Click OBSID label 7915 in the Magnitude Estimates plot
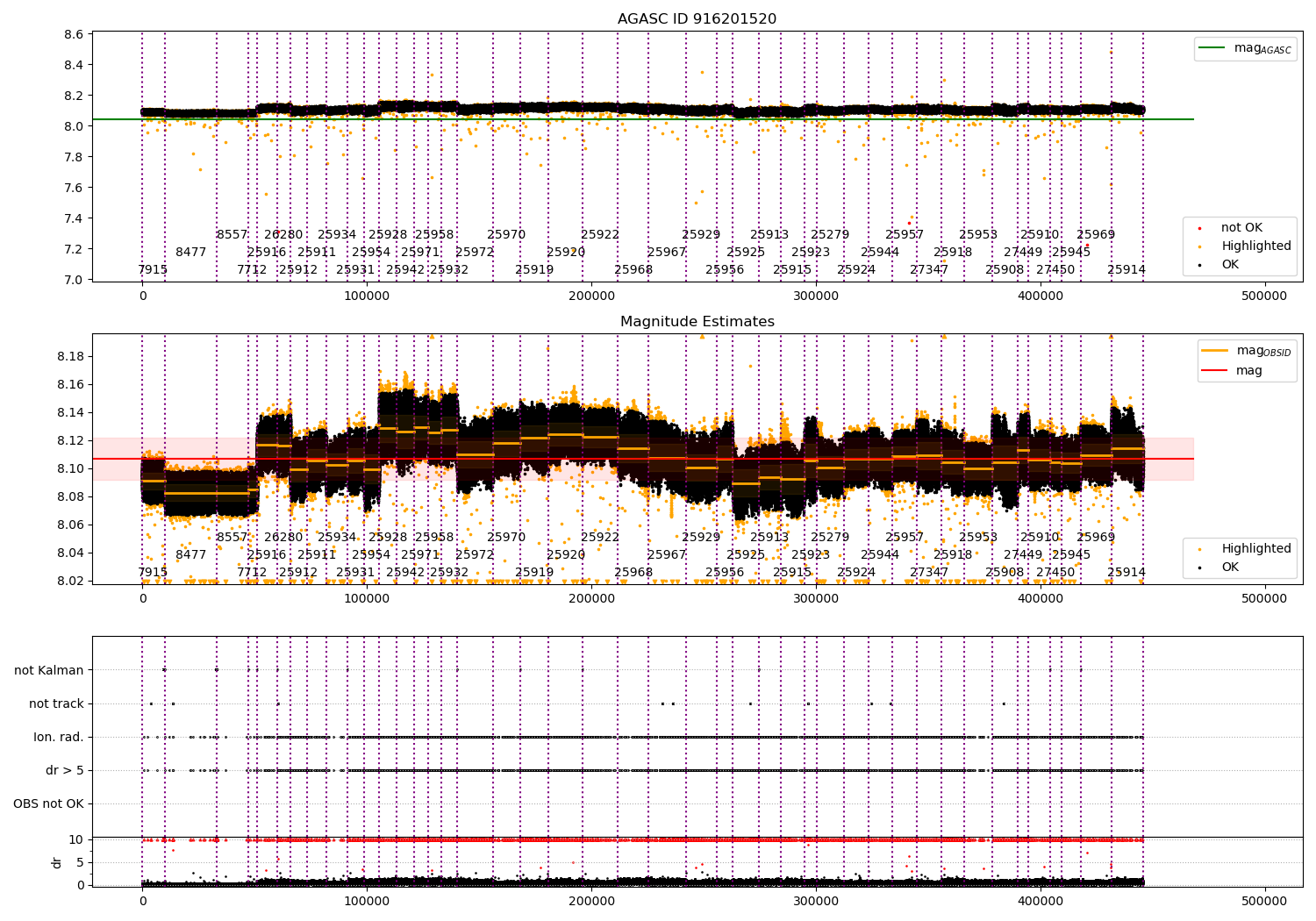The height and width of the screenshot is (921, 1316). pos(153,572)
